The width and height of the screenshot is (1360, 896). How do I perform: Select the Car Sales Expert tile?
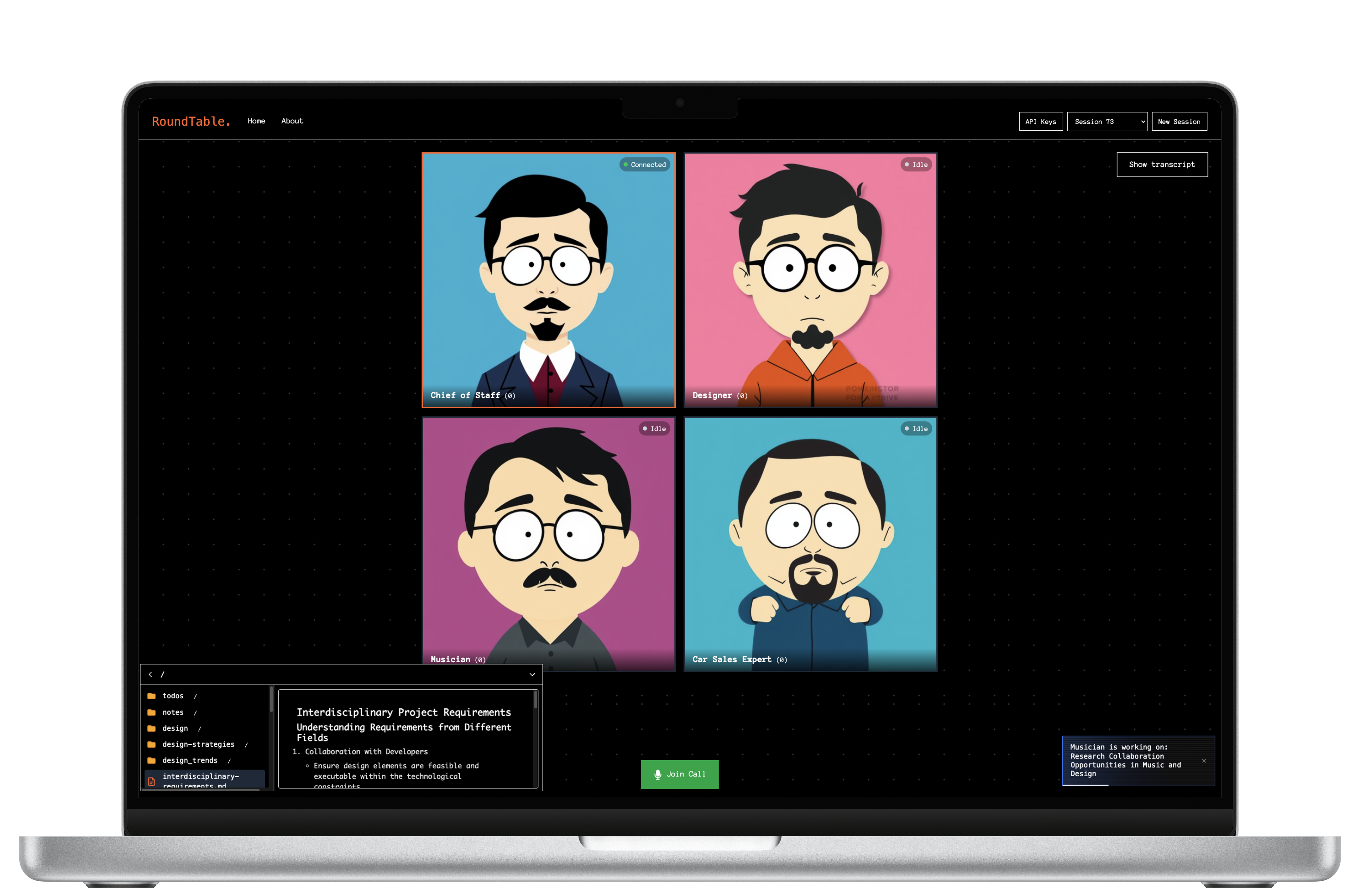[x=810, y=544]
